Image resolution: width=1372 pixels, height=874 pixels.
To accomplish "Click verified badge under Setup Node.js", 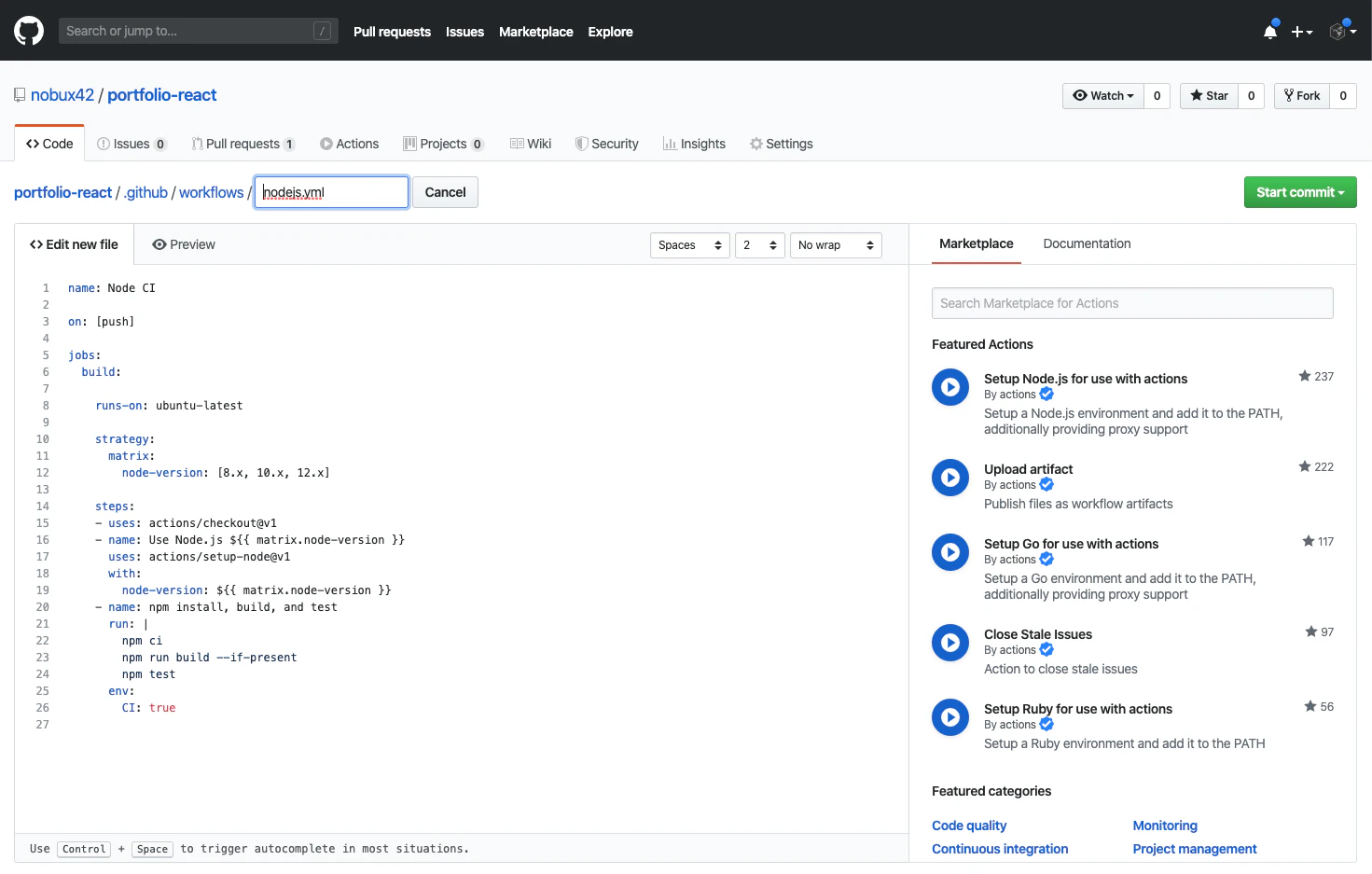I will 1046,395.
